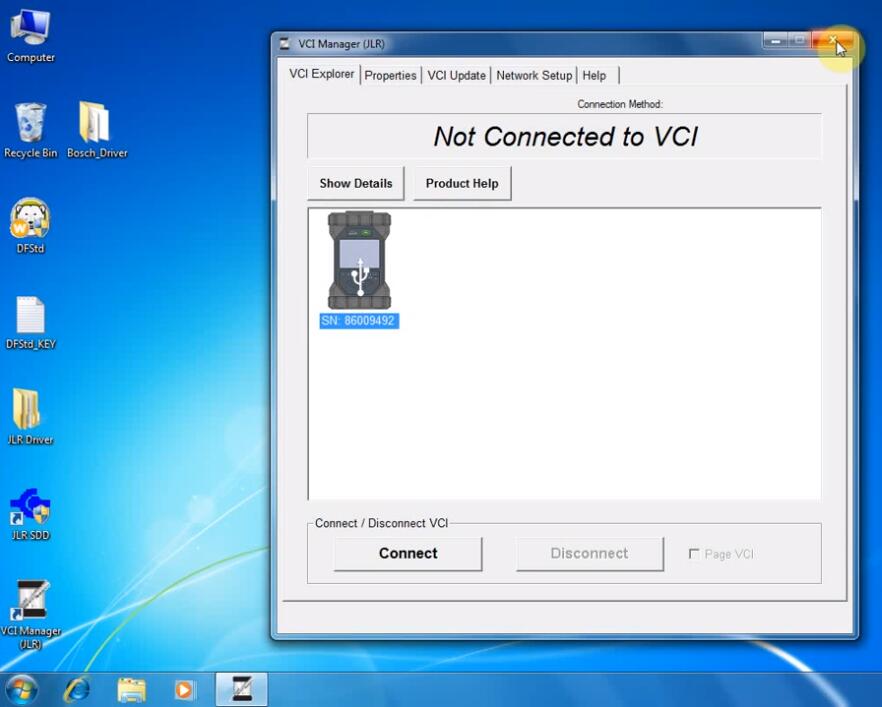Switch to the VCI Update tab
The height and width of the screenshot is (707, 882).
tap(456, 75)
